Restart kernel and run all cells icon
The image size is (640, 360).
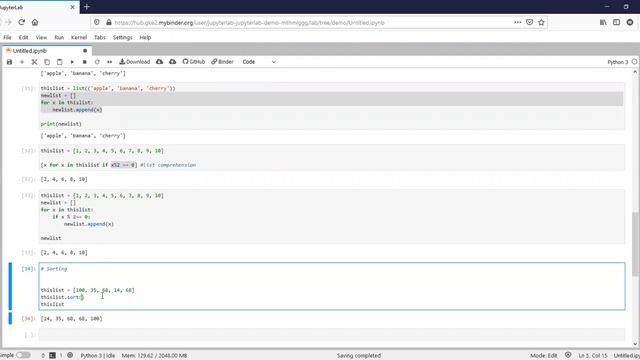pos(109,62)
